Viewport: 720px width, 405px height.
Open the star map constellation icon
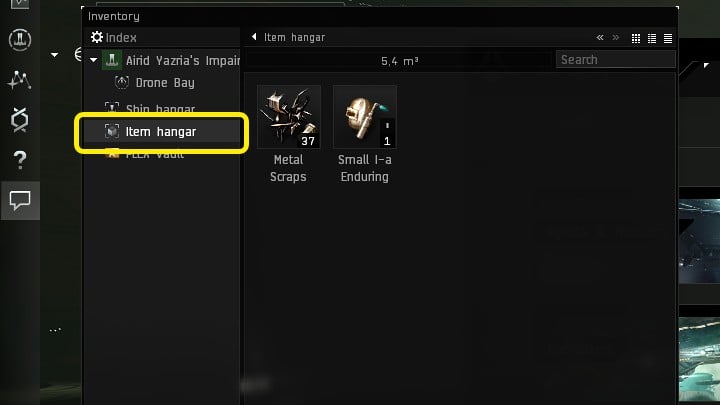[20, 80]
